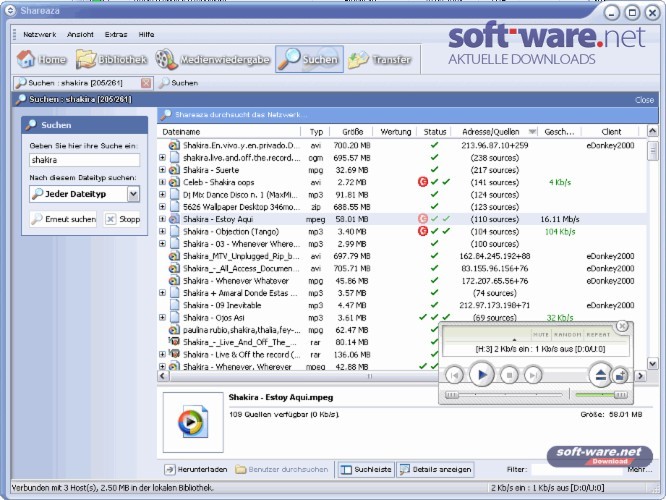Close the shakira search tab with red X
Image resolution: width=666 pixels, height=500 pixels.
pyautogui.click(x=146, y=83)
